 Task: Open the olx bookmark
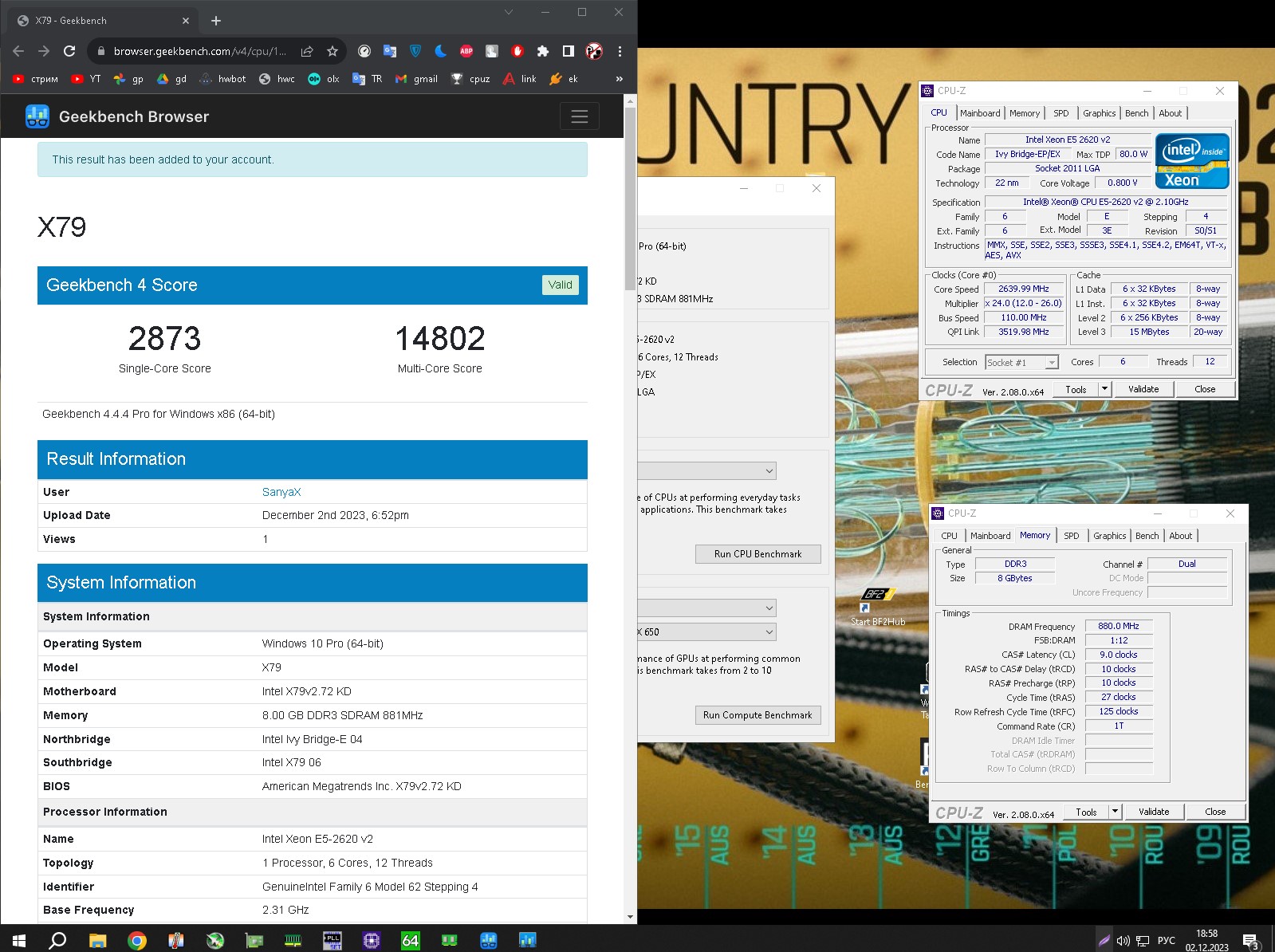(324, 79)
